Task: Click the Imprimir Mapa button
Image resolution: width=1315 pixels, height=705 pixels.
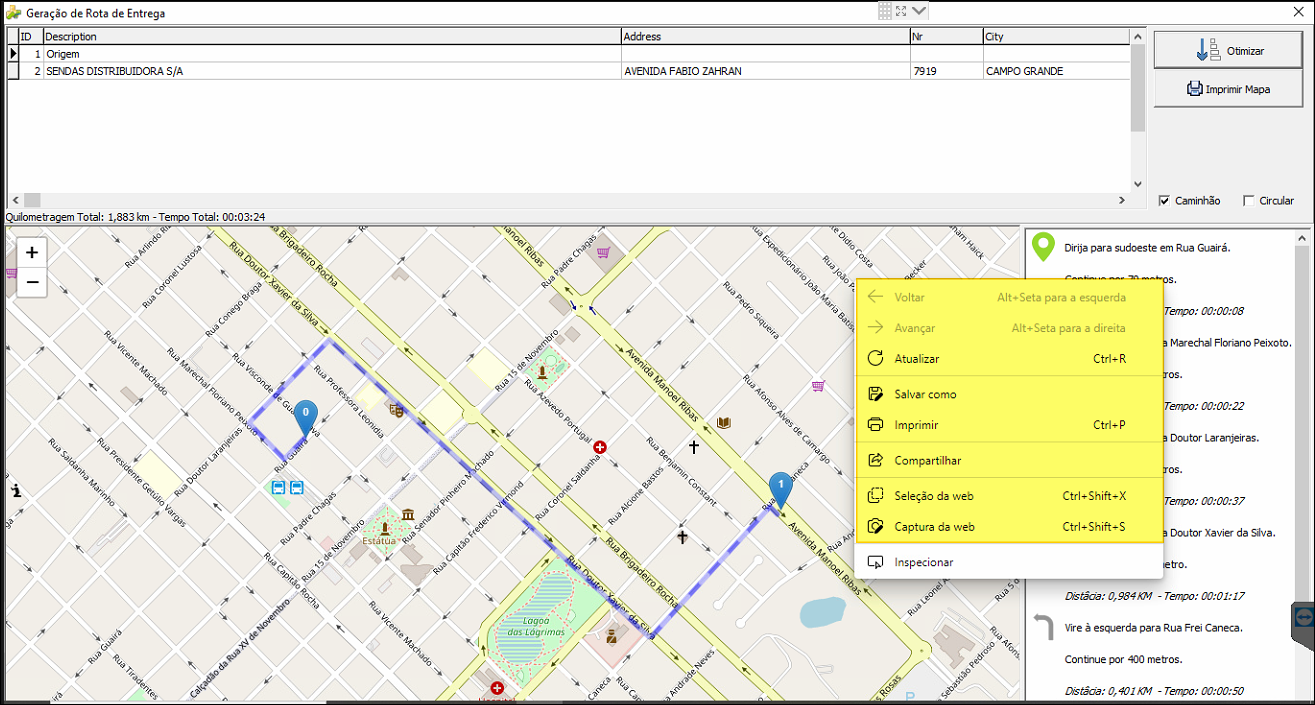Action: pyautogui.click(x=1230, y=89)
